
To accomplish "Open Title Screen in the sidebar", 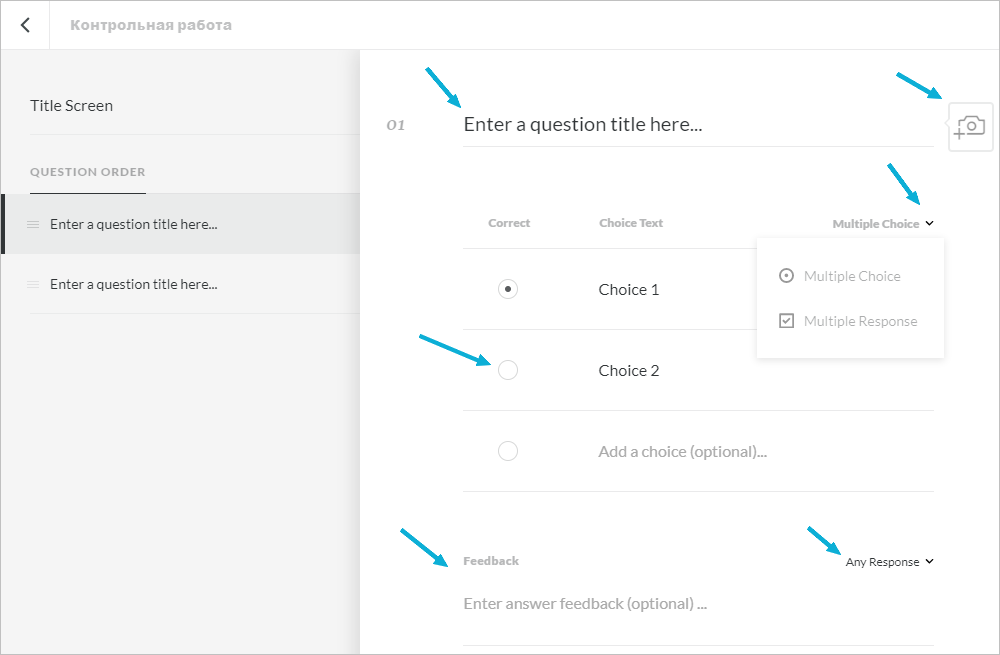I will click(72, 105).
